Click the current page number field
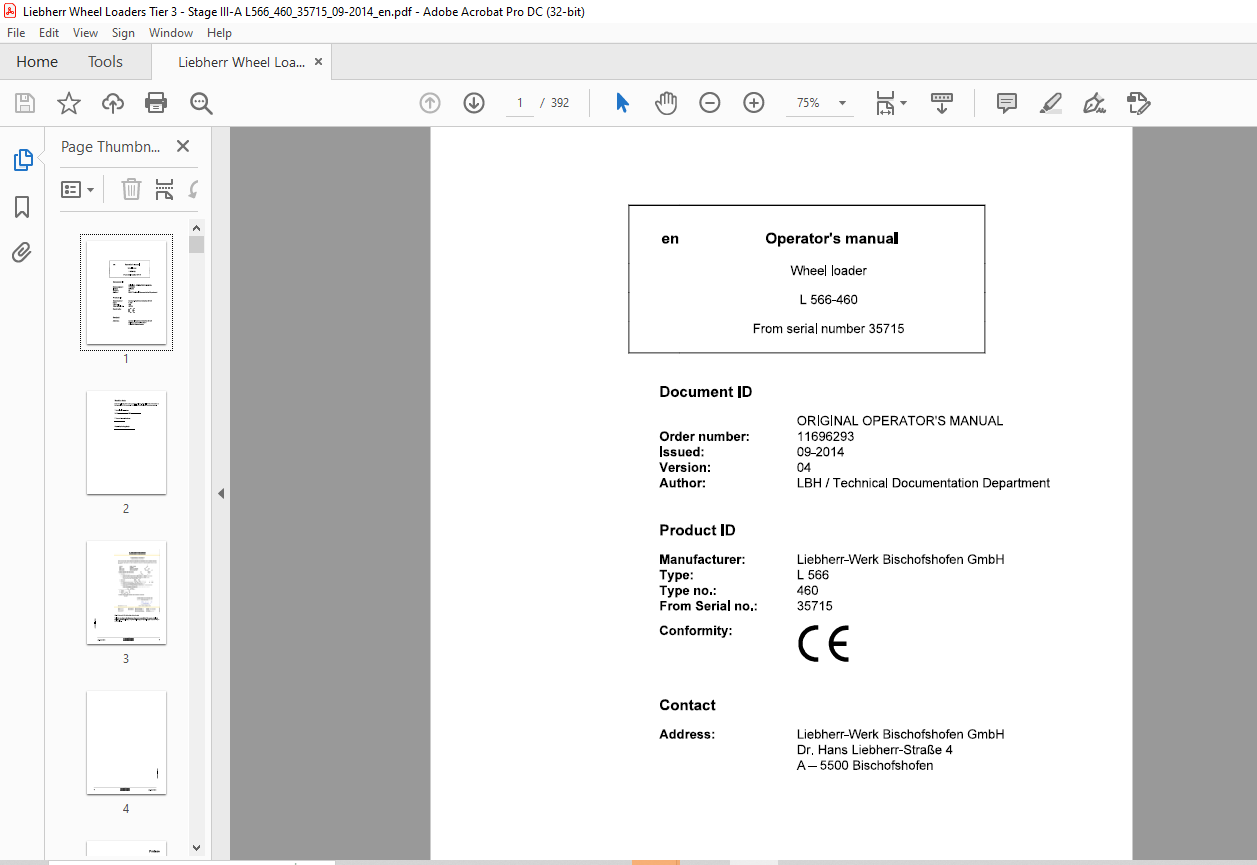 pyautogui.click(x=520, y=103)
